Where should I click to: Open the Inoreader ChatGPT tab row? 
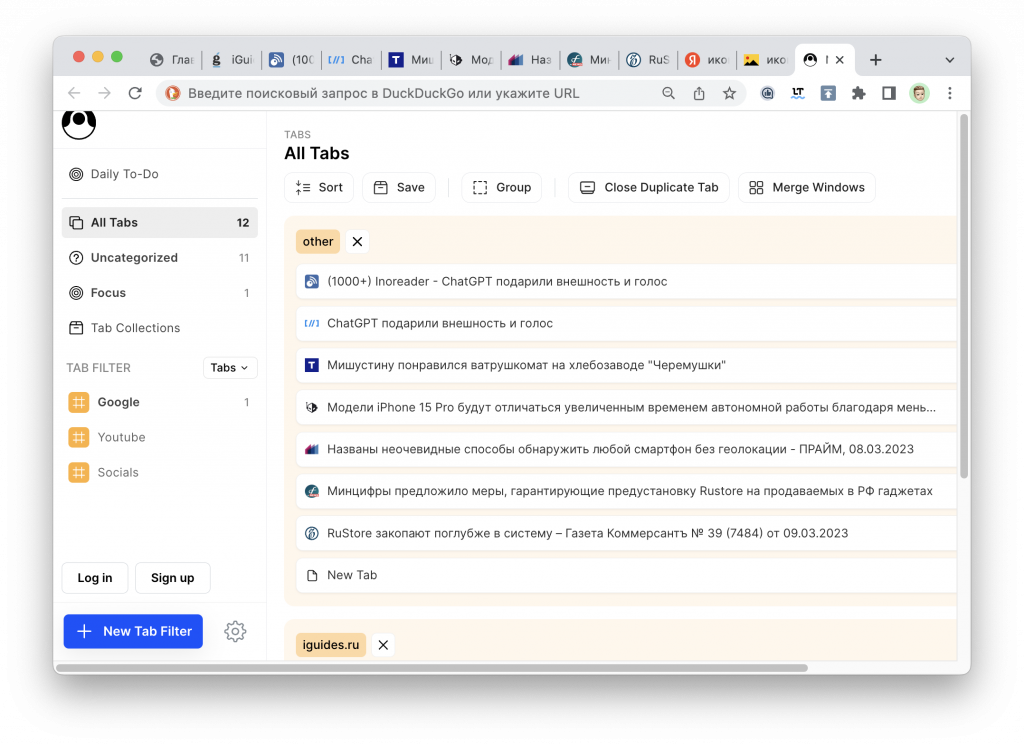click(x=627, y=282)
